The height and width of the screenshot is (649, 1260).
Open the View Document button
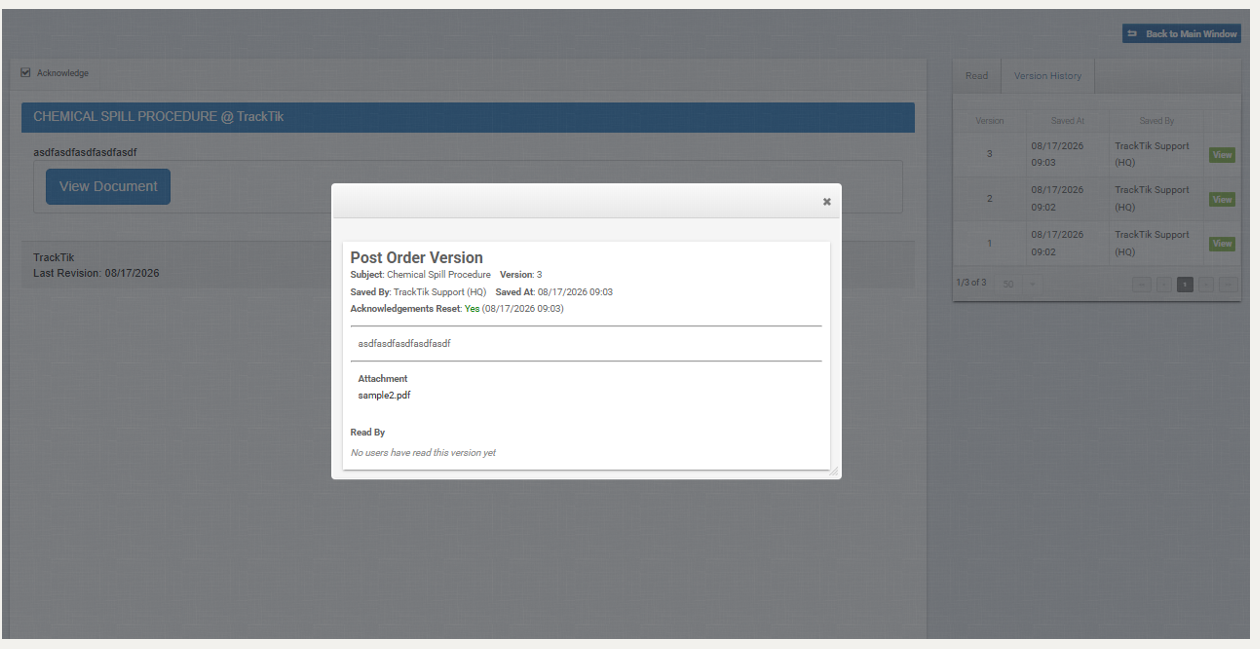tap(108, 186)
